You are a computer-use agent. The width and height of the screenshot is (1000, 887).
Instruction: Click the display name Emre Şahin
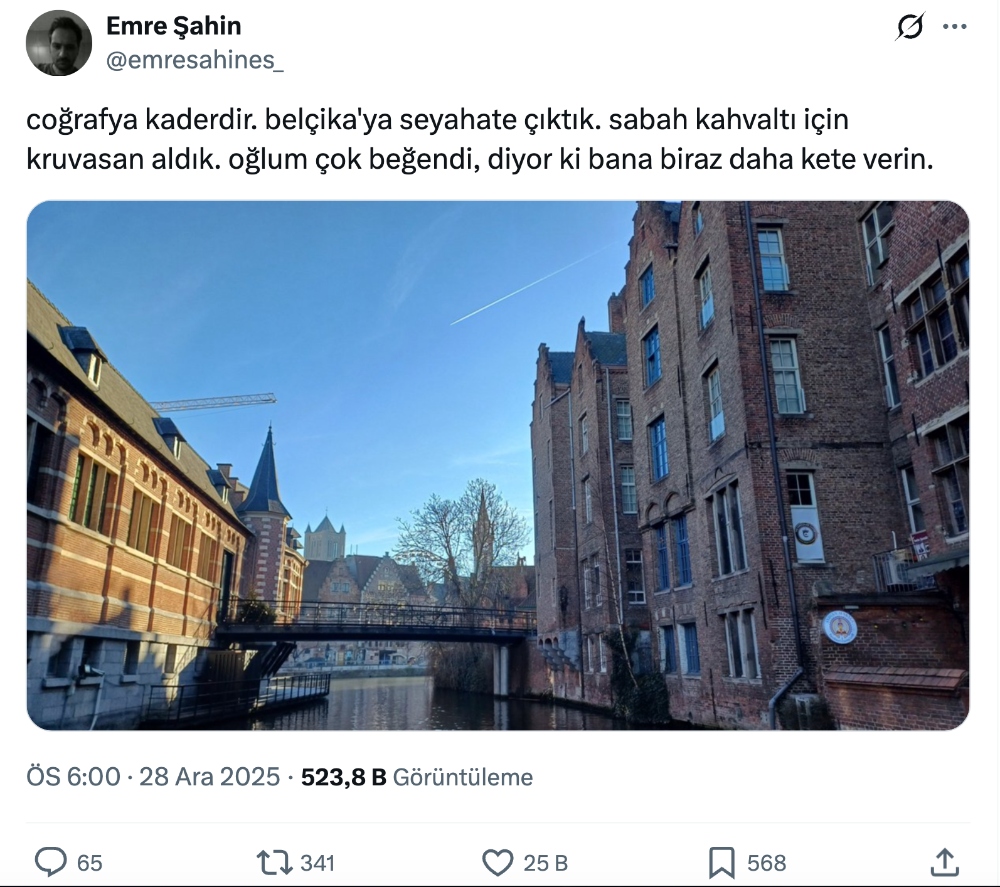coord(173,26)
